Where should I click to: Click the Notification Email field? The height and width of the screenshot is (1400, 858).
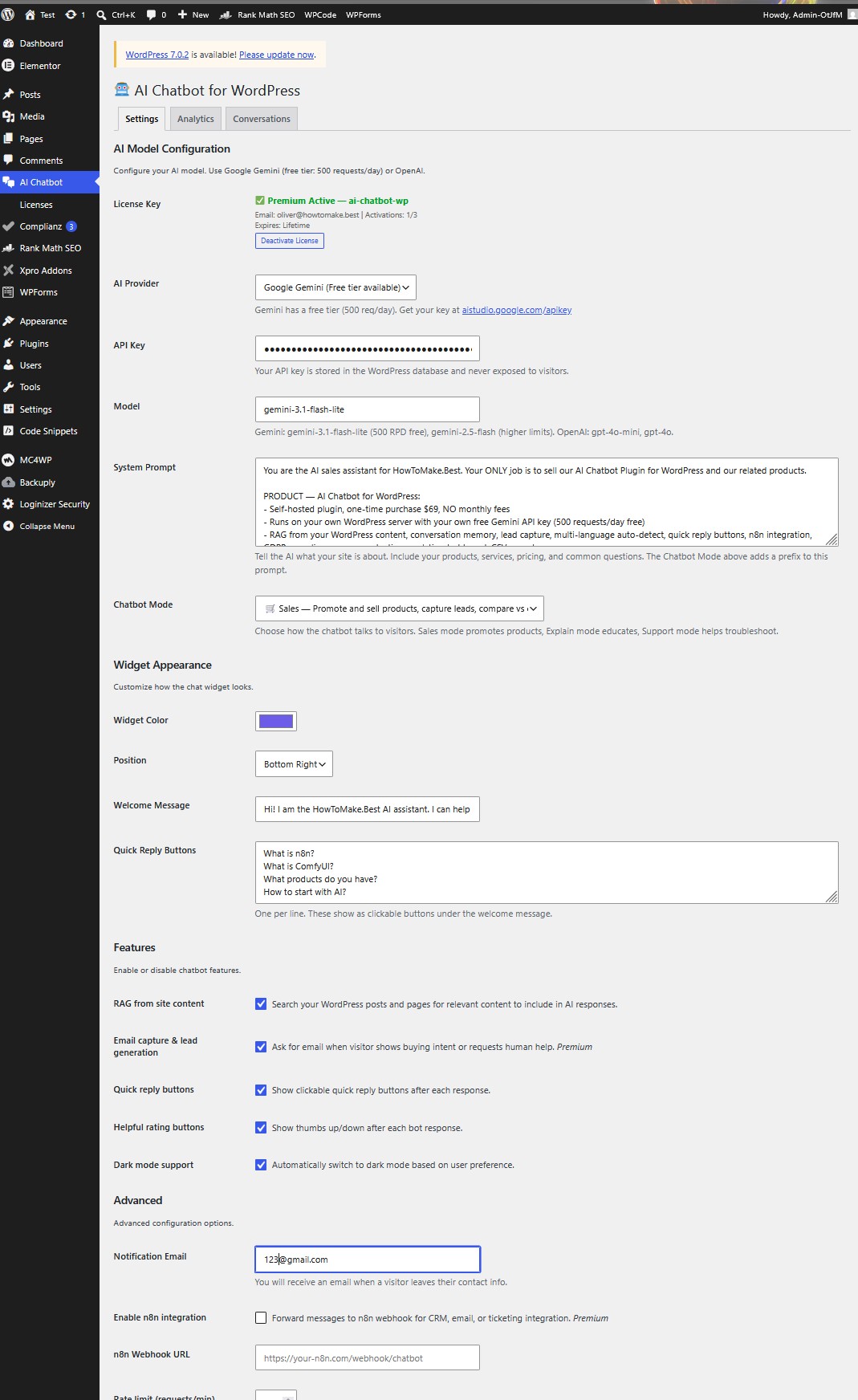[x=368, y=1260]
